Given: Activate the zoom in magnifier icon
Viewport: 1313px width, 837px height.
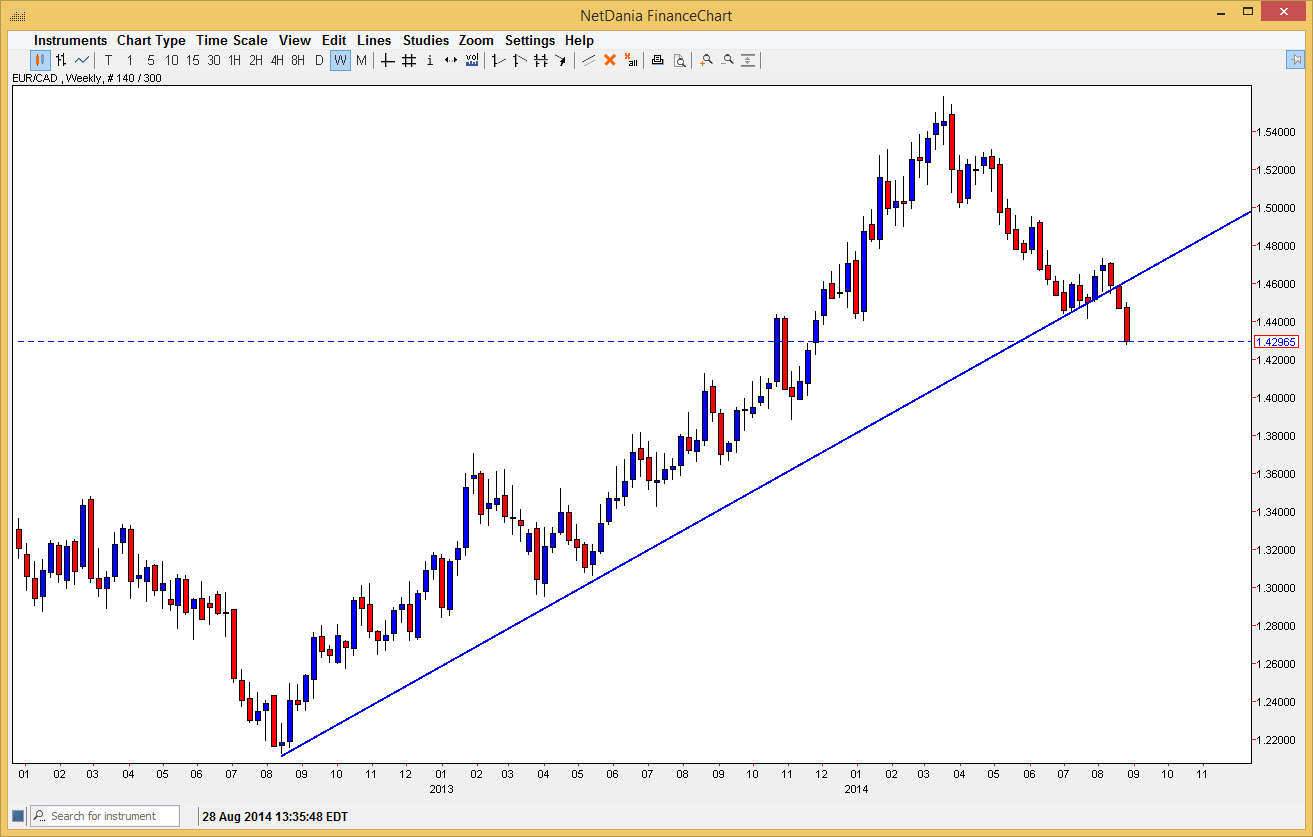Looking at the screenshot, I should point(706,60).
